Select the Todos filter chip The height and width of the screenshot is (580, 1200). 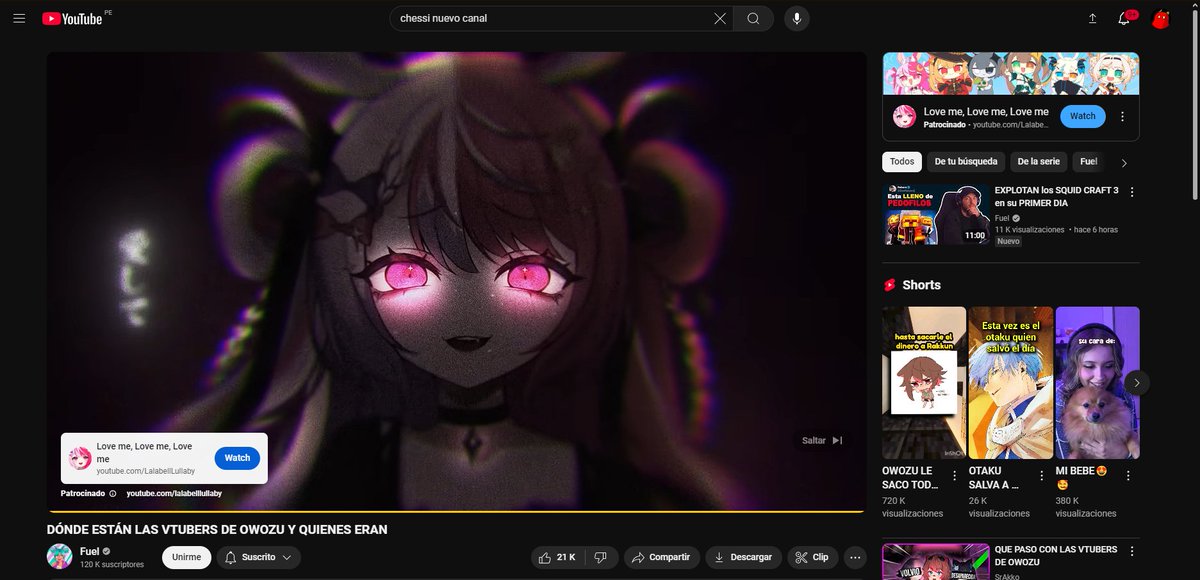tap(902, 161)
